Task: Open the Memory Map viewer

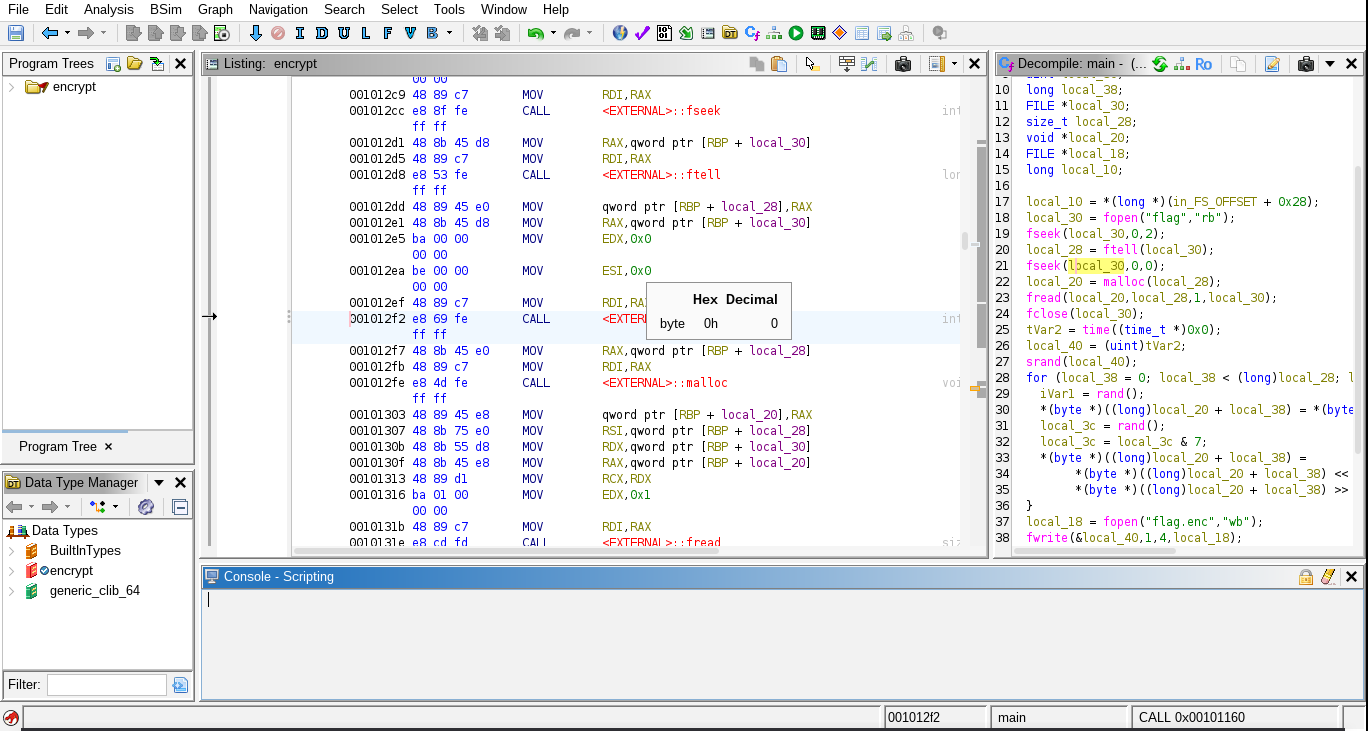Action: pos(817,33)
